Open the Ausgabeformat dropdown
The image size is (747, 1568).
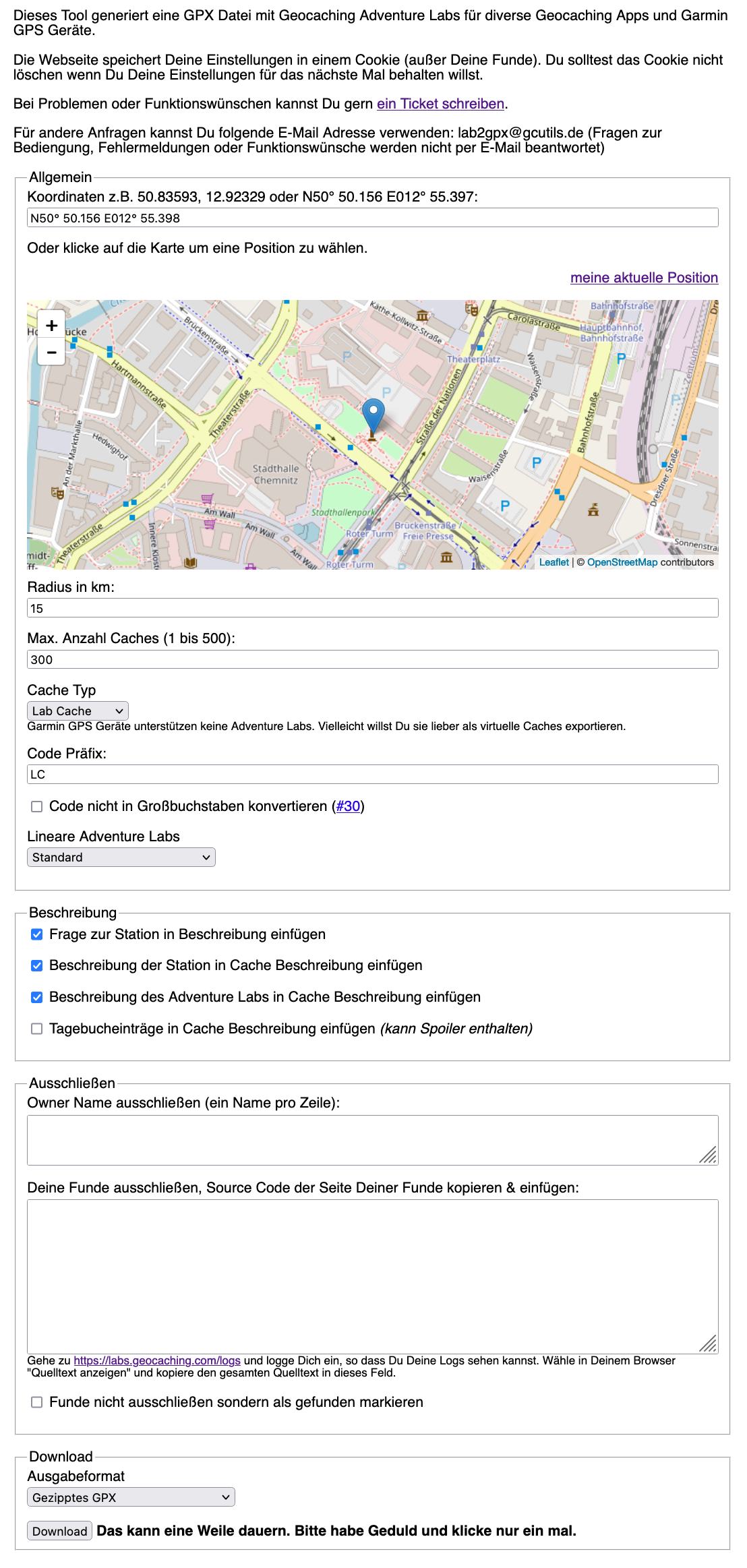[131, 1497]
